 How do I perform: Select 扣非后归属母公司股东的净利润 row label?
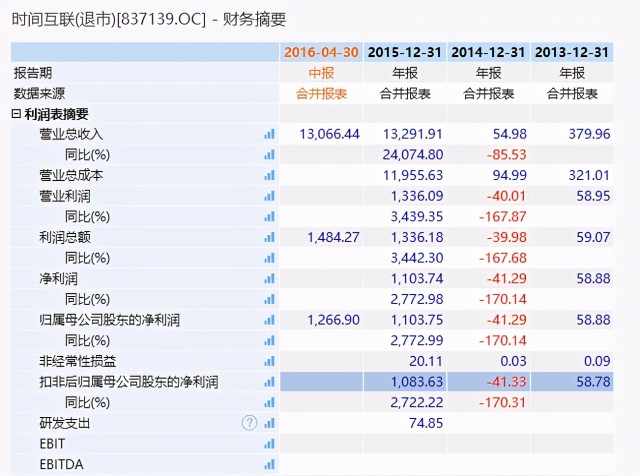(x=129, y=382)
